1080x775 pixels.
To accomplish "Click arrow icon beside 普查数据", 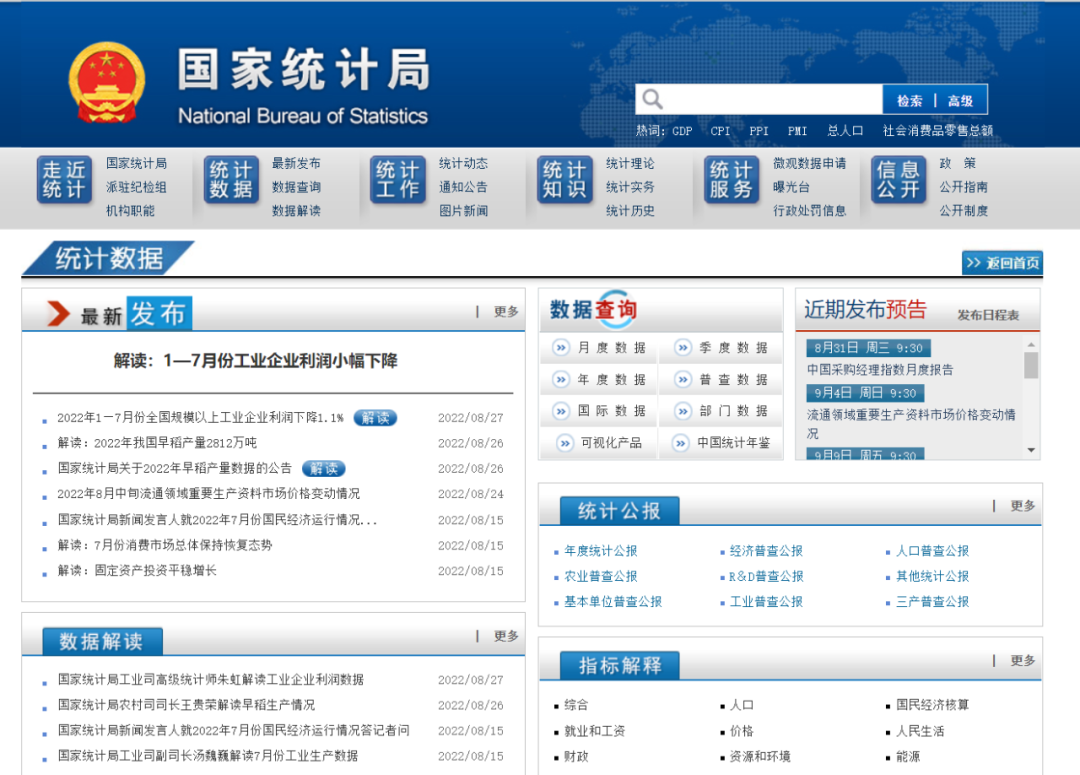I will 683,379.
